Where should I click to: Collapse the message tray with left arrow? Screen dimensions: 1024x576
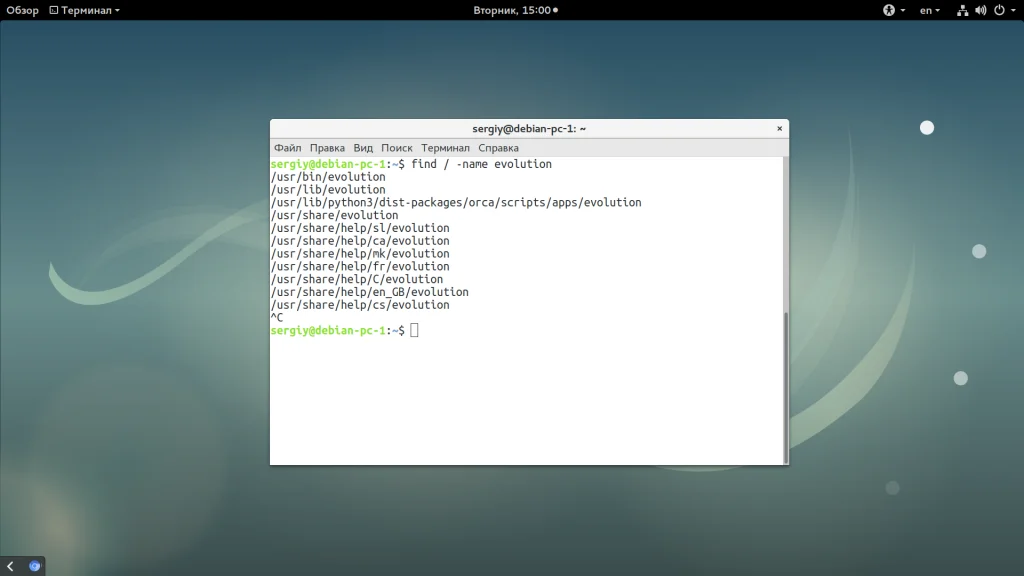click(11, 566)
